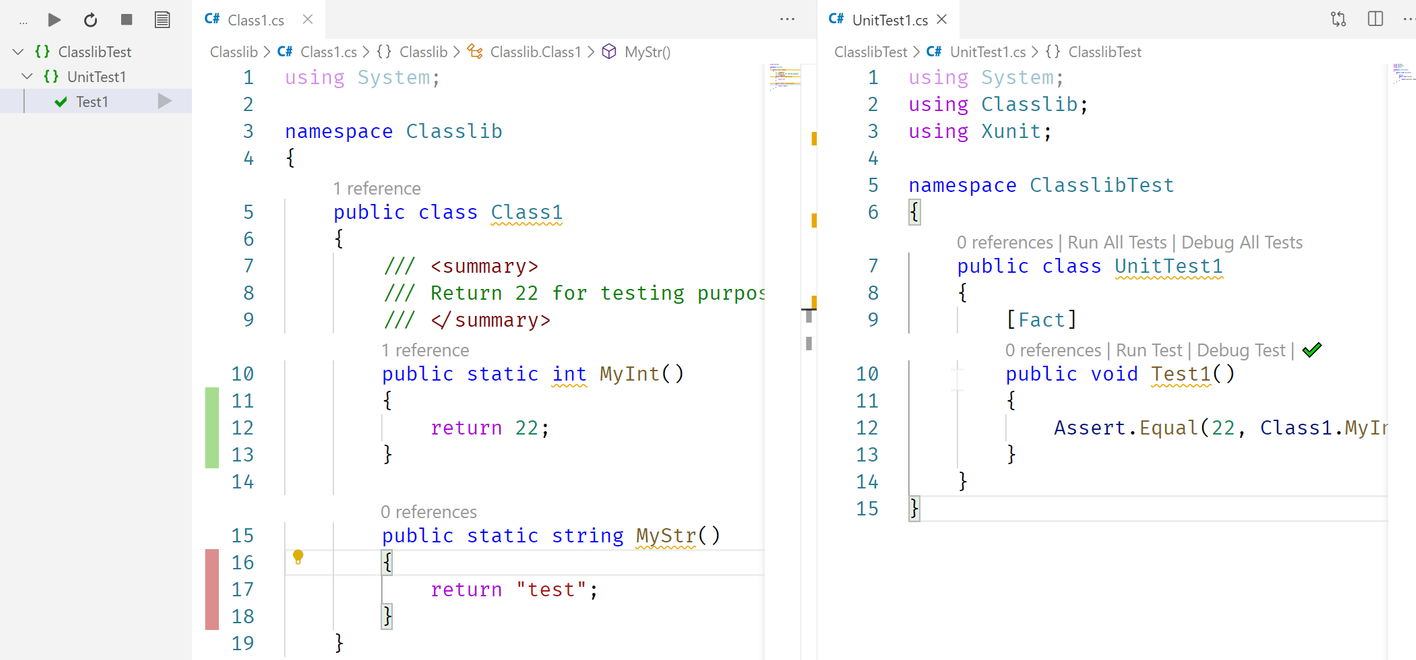Open the test output log icon
Viewport: 1416px width, 660px height.
tap(162, 19)
